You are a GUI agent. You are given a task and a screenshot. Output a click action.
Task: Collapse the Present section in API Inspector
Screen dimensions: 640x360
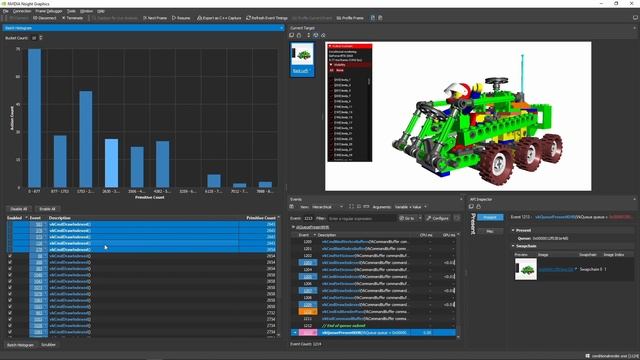513,230
